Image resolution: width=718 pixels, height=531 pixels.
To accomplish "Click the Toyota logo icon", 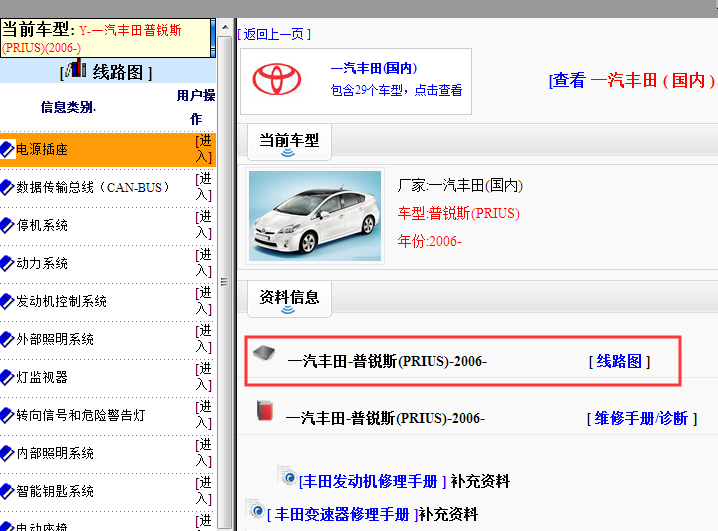I will (x=277, y=79).
